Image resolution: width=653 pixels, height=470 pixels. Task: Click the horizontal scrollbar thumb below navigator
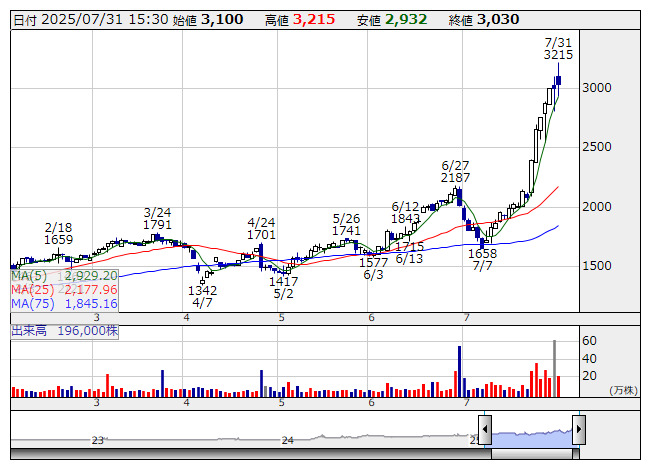tap(532, 453)
